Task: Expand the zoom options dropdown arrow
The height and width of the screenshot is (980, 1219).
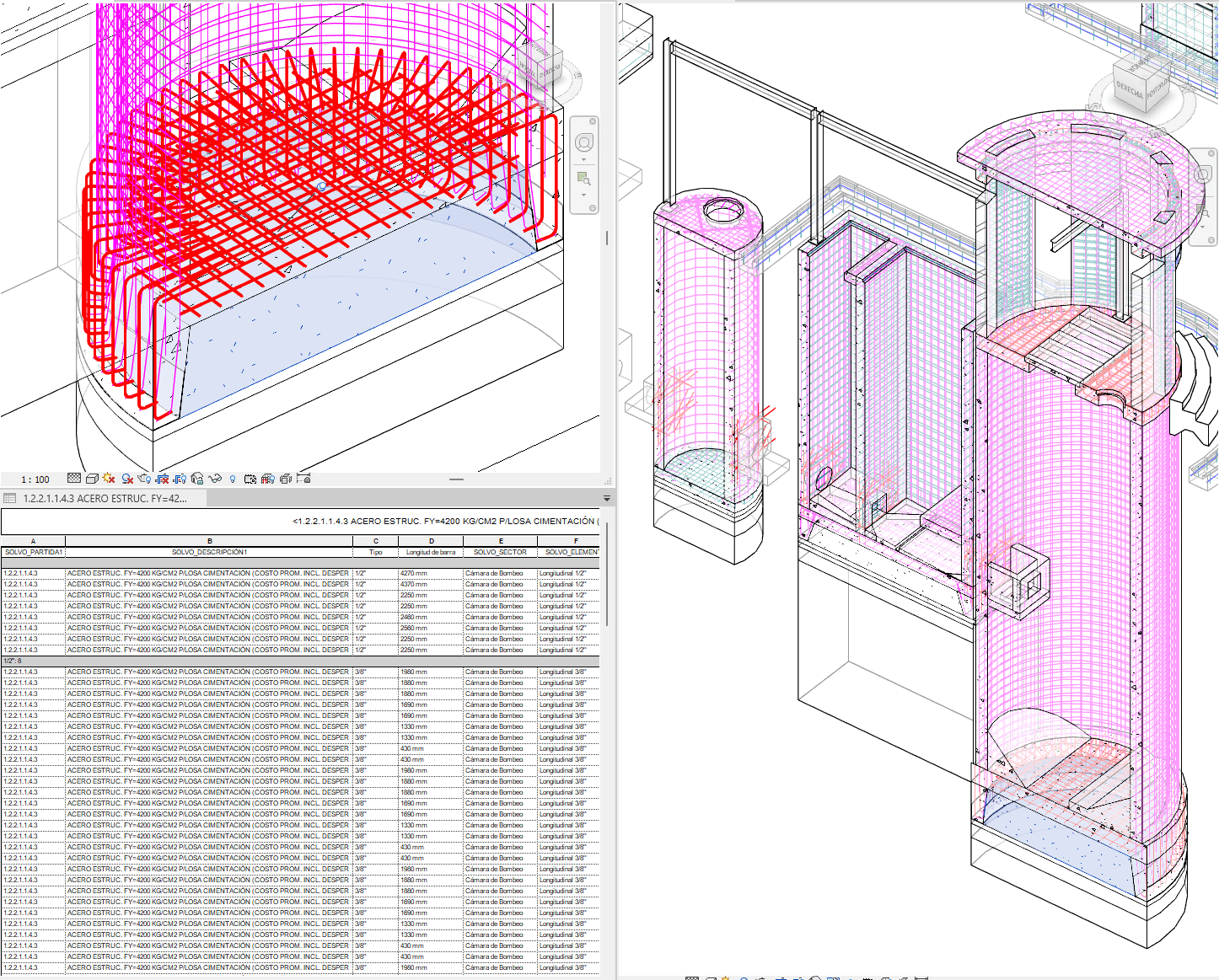Action: pyautogui.click(x=584, y=195)
